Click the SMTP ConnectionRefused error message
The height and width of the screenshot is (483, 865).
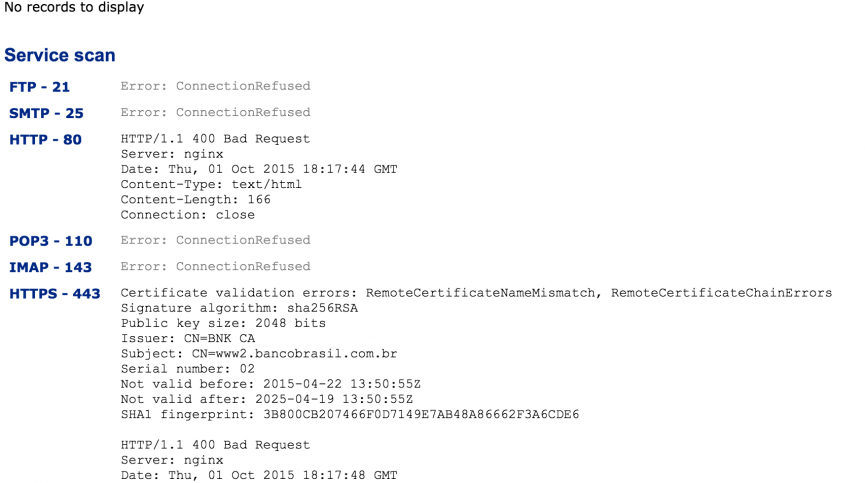[215, 112]
